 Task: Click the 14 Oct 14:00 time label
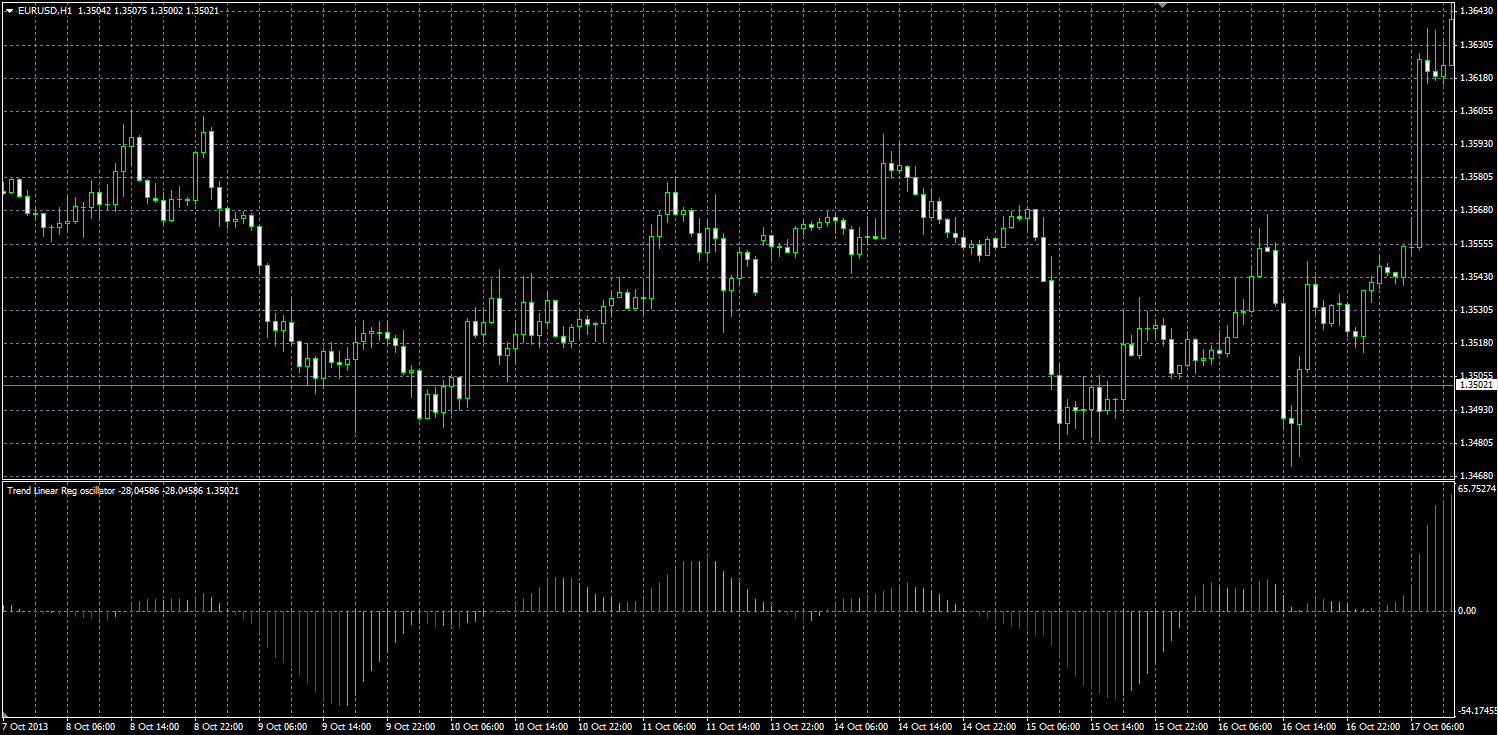(924, 727)
